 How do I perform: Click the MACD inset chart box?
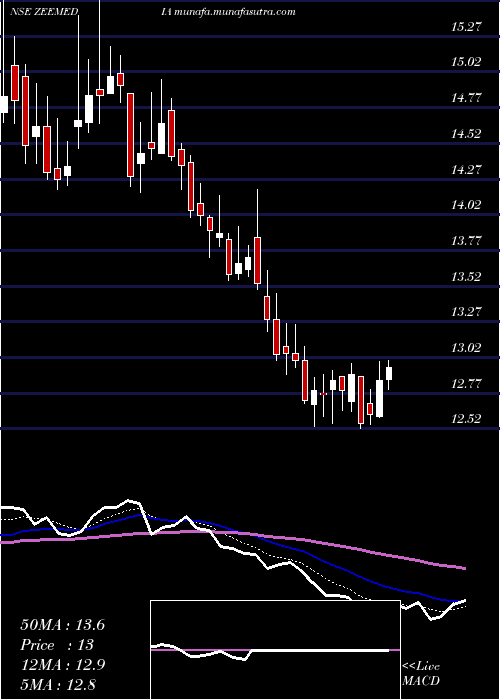tap(275, 650)
